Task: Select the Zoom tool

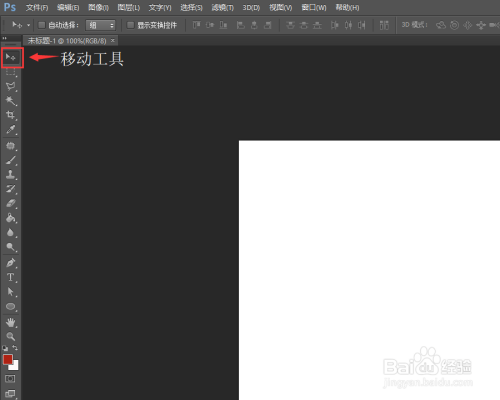Action: point(11,336)
